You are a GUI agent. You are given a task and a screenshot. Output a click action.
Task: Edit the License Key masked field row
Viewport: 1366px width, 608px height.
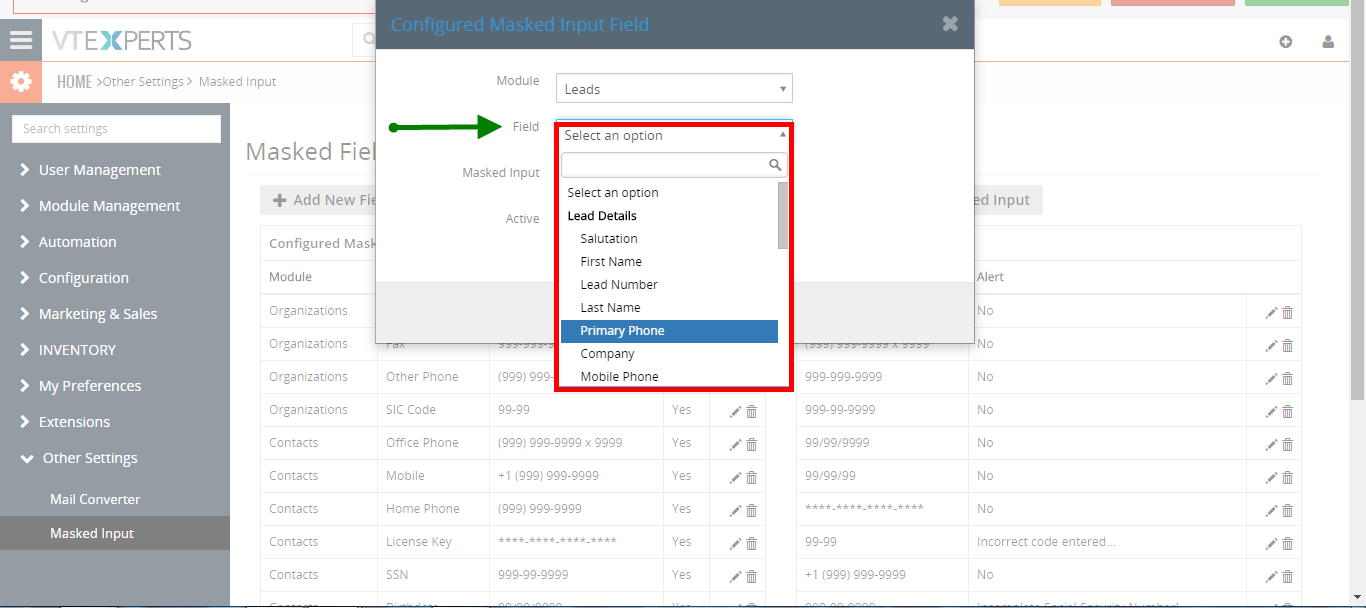tap(735, 543)
